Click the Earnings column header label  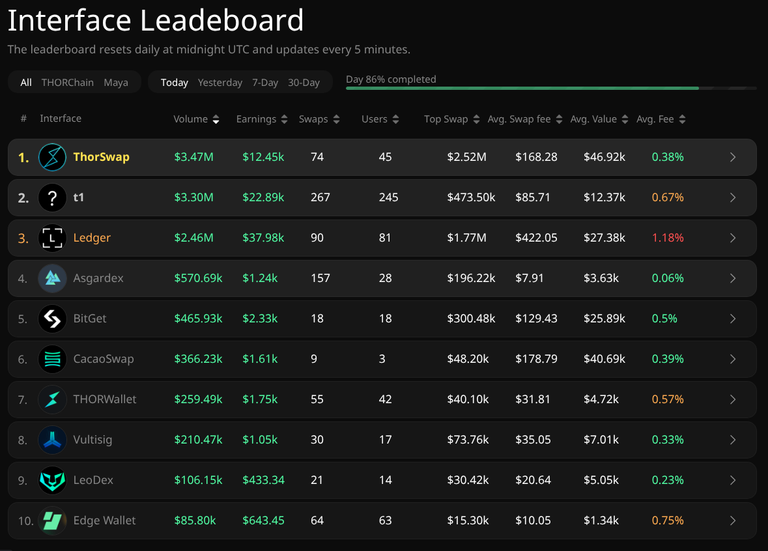click(x=256, y=120)
